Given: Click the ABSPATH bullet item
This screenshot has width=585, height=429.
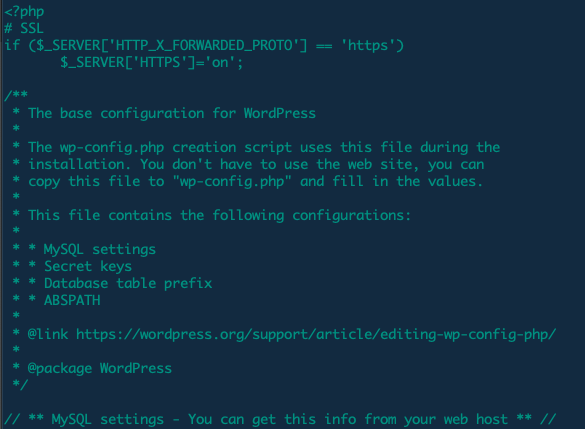Looking at the screenshot, I should pyautogui.click(x=72, y=300).
